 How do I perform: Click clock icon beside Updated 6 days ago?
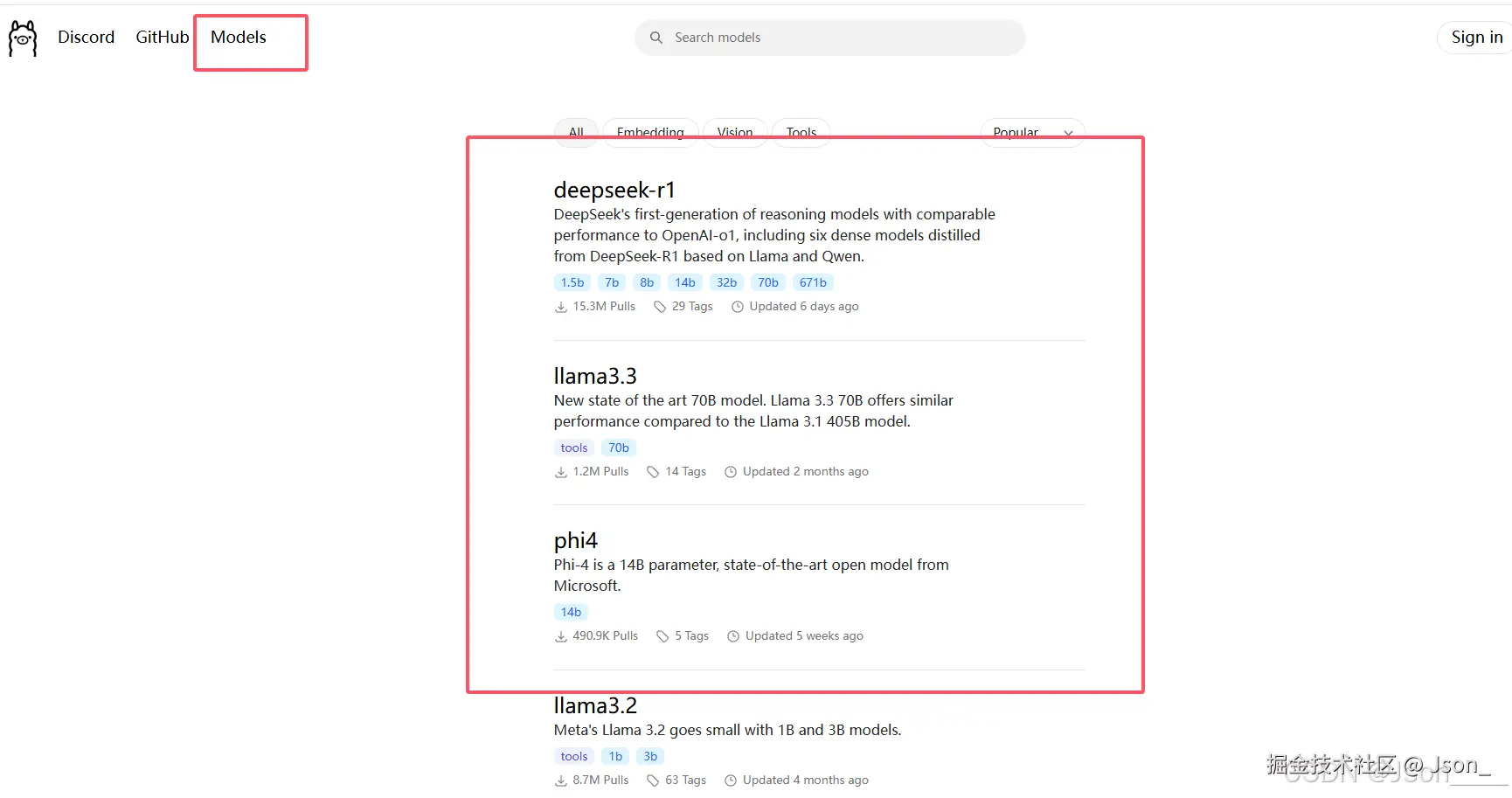(738, 307)
